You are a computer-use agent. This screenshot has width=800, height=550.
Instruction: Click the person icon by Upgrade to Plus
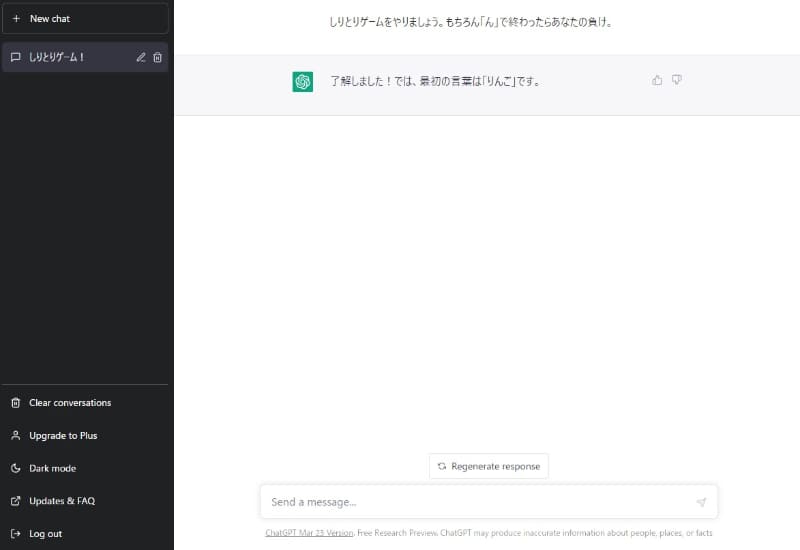(16, 436)
